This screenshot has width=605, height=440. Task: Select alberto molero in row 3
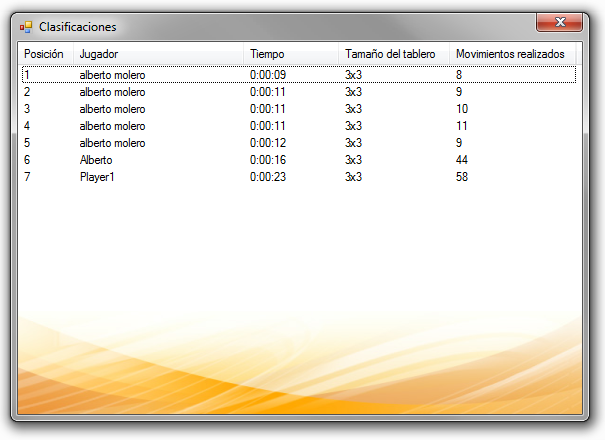point(112,109)
